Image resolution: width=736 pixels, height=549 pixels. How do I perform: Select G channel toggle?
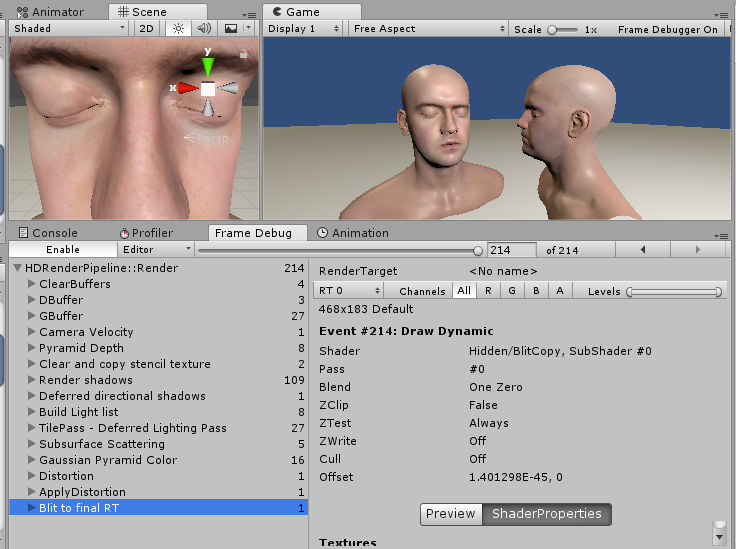click(512, 290)
